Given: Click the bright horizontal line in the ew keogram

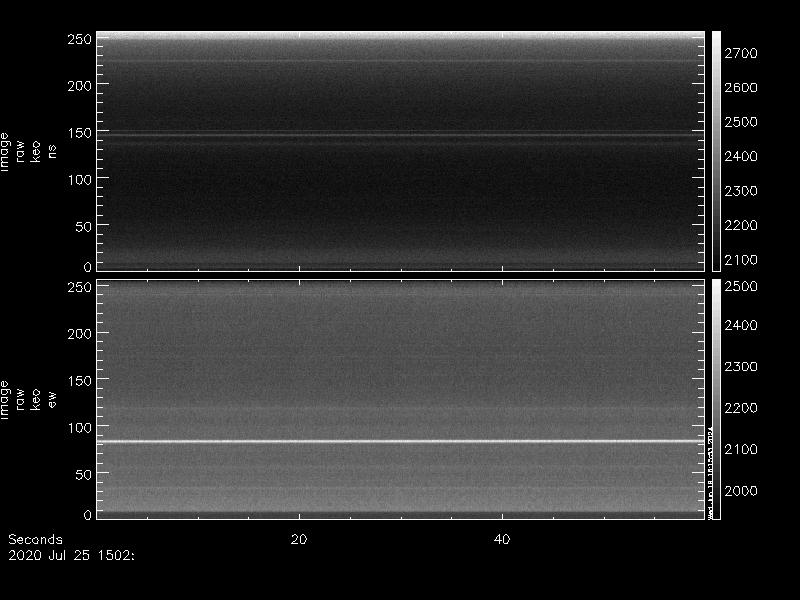Looking at the screenshot, I should click(x=400, y=441).
